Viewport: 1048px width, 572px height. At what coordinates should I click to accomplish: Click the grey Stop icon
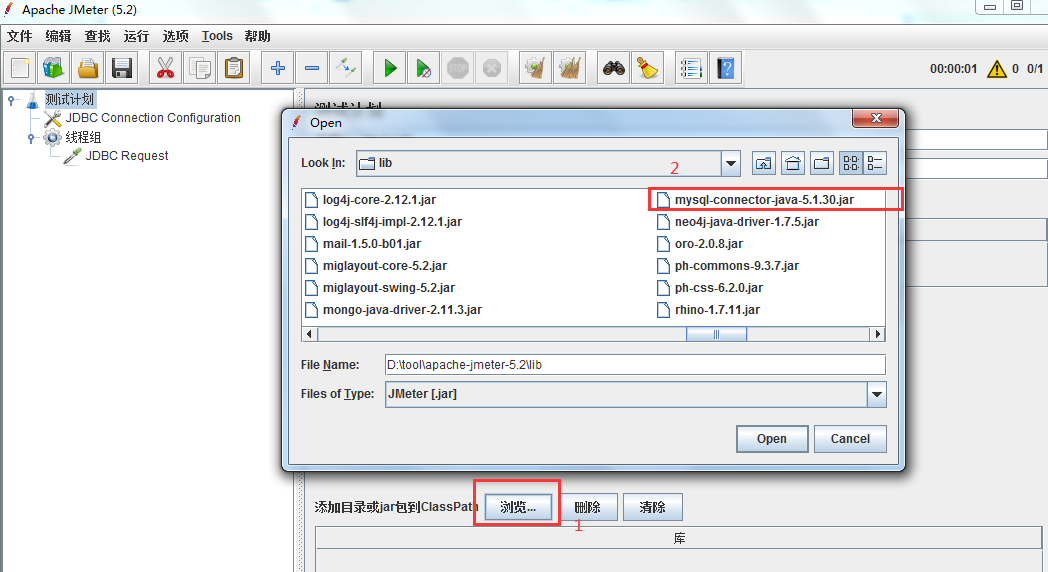click(x=458, y=68)
